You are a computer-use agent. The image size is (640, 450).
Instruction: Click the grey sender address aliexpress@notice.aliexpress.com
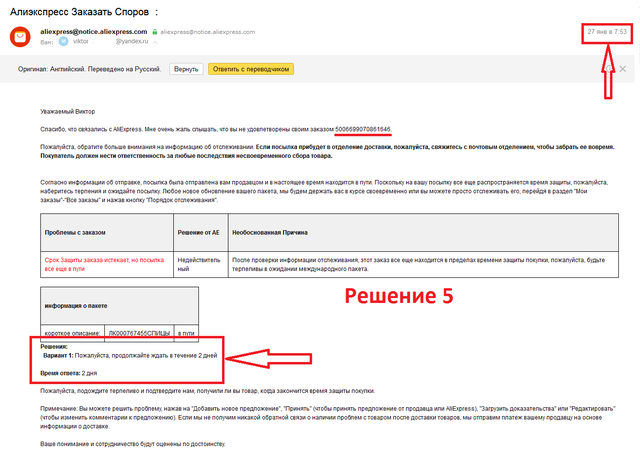(x=207, y=32)
